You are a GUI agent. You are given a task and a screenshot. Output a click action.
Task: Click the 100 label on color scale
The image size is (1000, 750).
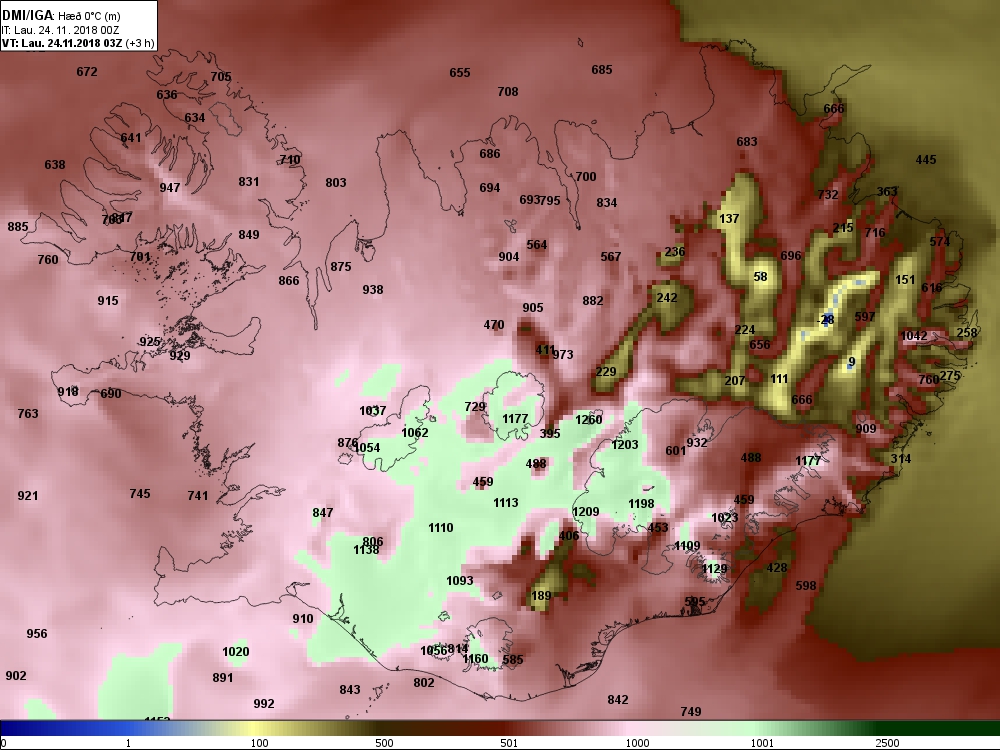[x=259, y=743]
